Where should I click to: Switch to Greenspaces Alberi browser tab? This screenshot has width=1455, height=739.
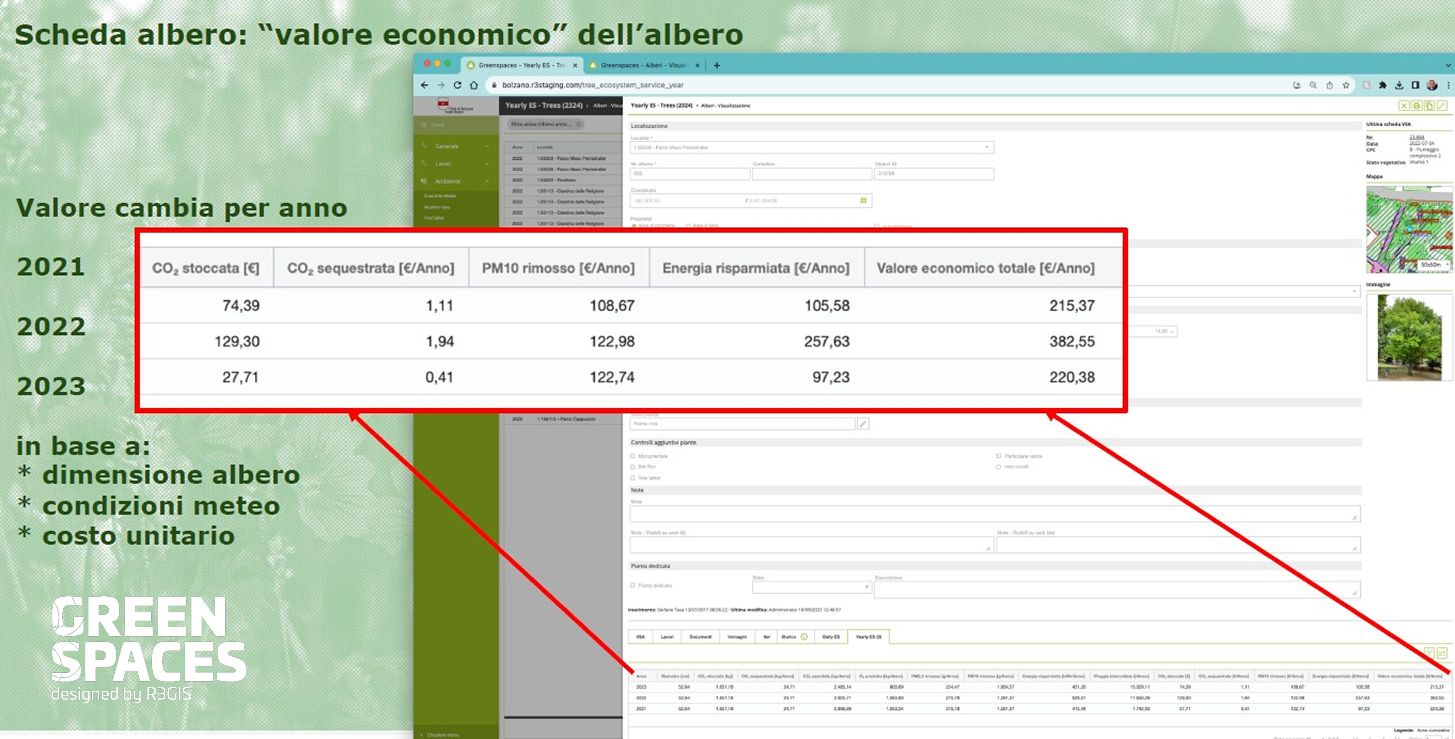(640, 65)
